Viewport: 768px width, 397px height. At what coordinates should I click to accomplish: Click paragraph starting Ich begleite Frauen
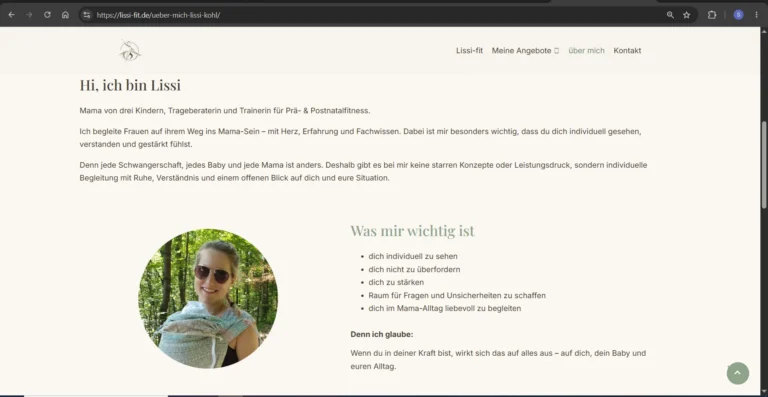(x=360, y=138)
